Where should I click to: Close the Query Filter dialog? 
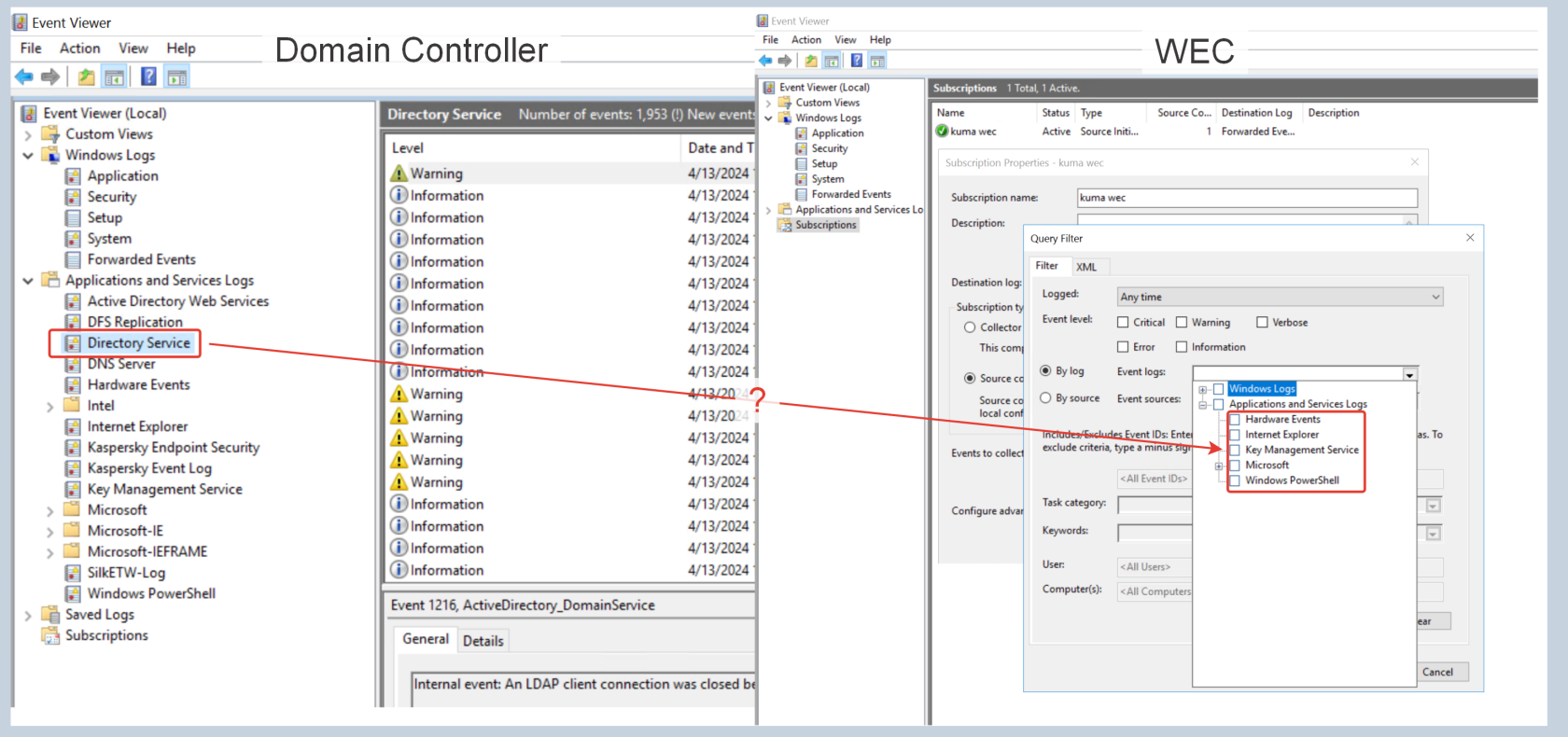(1470, 238)
